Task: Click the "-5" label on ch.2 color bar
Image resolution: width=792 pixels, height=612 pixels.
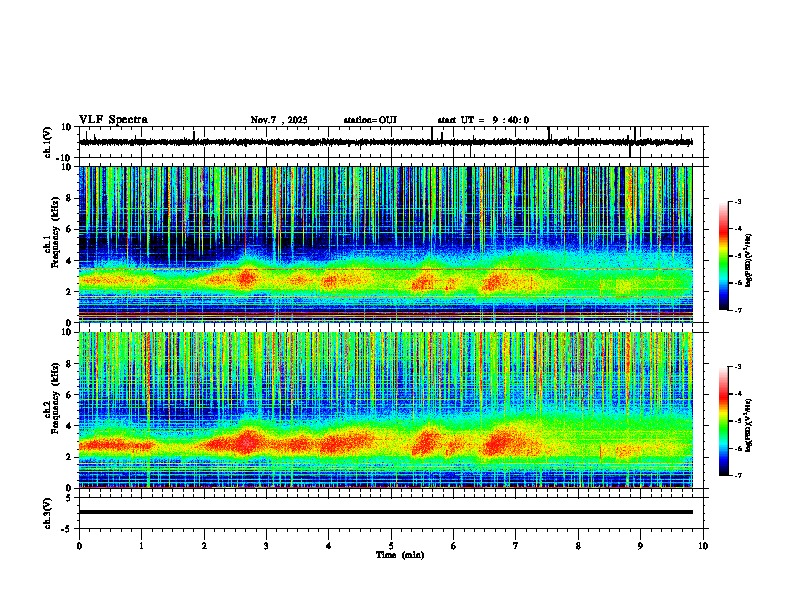Action: [x=737, y=421]
